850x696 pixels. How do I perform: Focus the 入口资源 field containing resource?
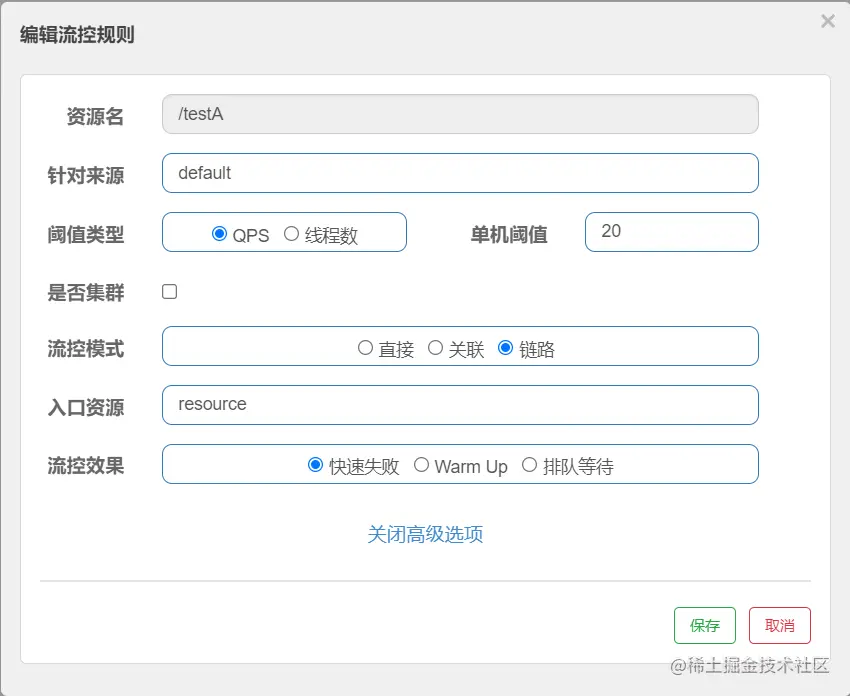coord(460,405)
